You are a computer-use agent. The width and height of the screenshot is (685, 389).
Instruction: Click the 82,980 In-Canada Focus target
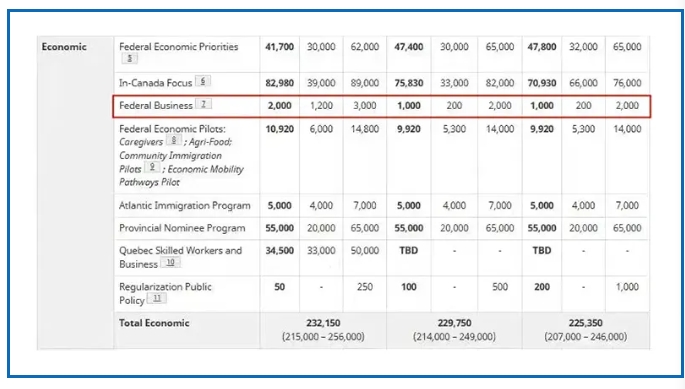point(280,83)
